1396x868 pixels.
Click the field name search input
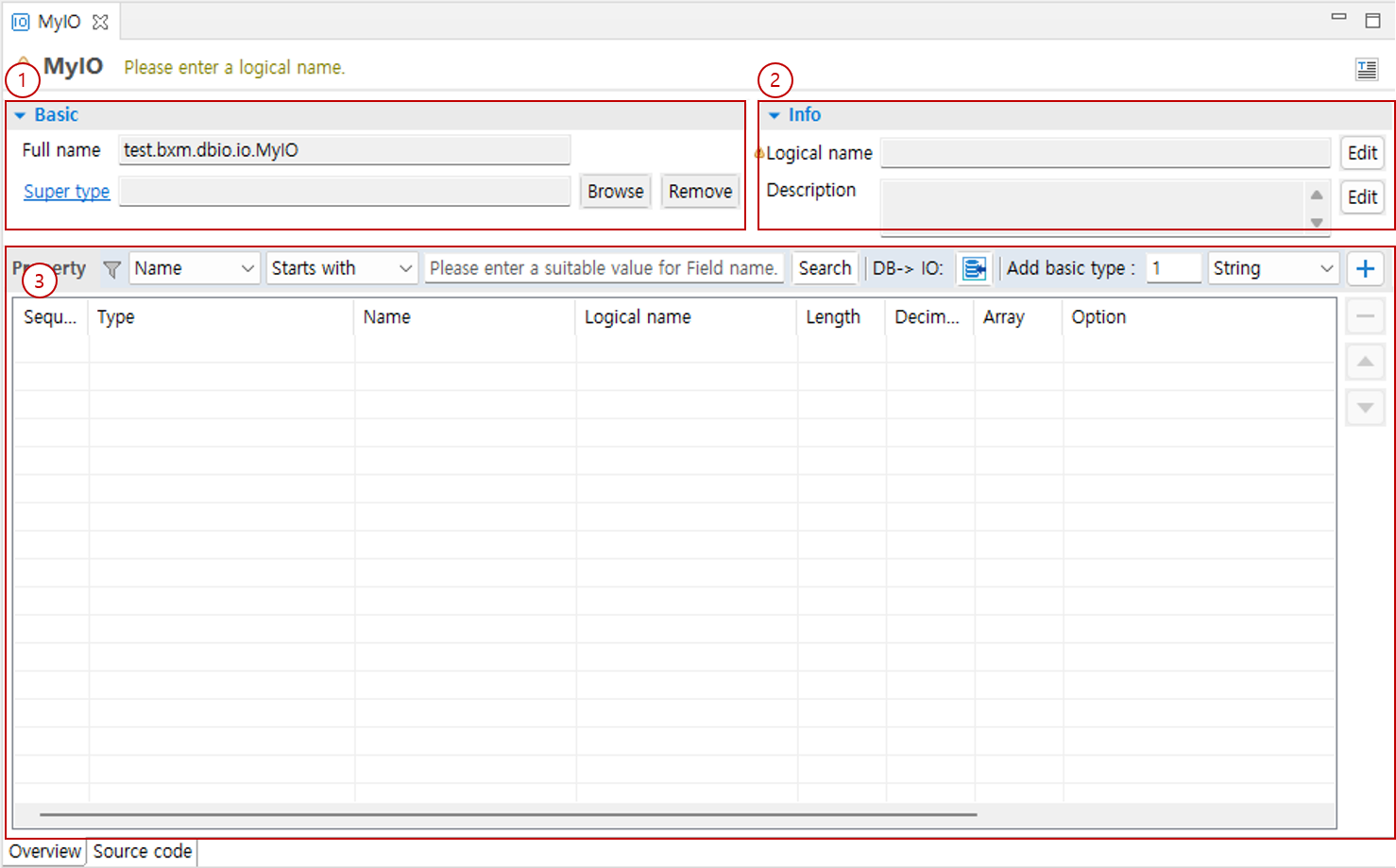click(603, 269)
